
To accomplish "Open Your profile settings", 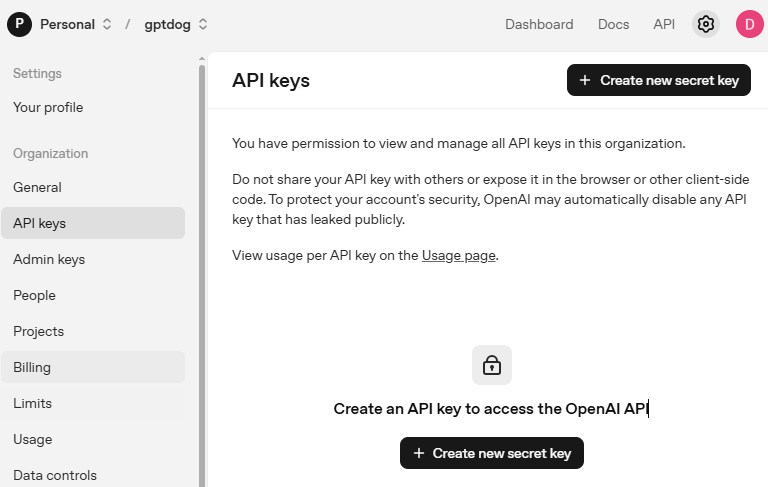I will [48, 107].
